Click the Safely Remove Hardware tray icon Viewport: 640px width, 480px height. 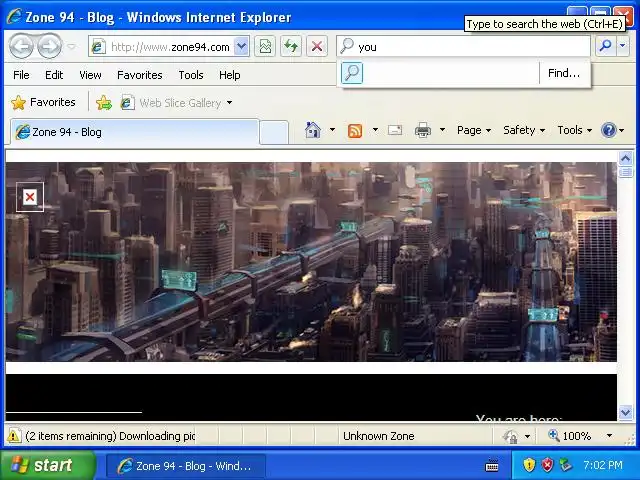point(566,464)
